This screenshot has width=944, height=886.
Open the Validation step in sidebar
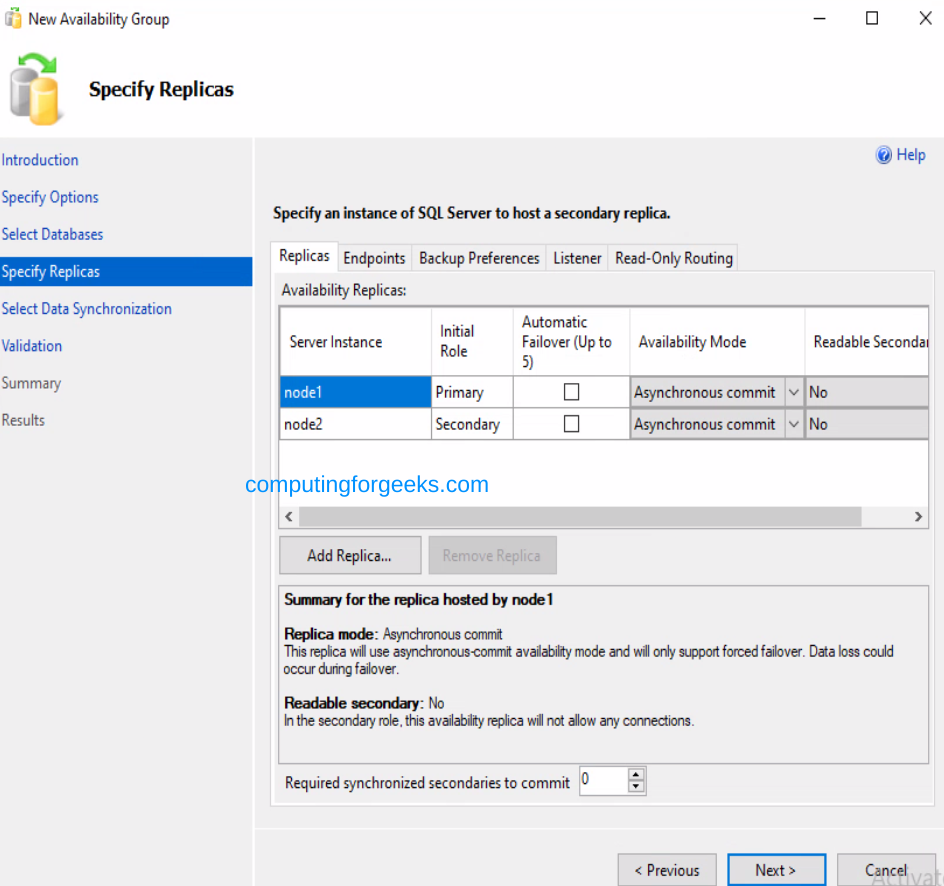(x=31, y=345)
